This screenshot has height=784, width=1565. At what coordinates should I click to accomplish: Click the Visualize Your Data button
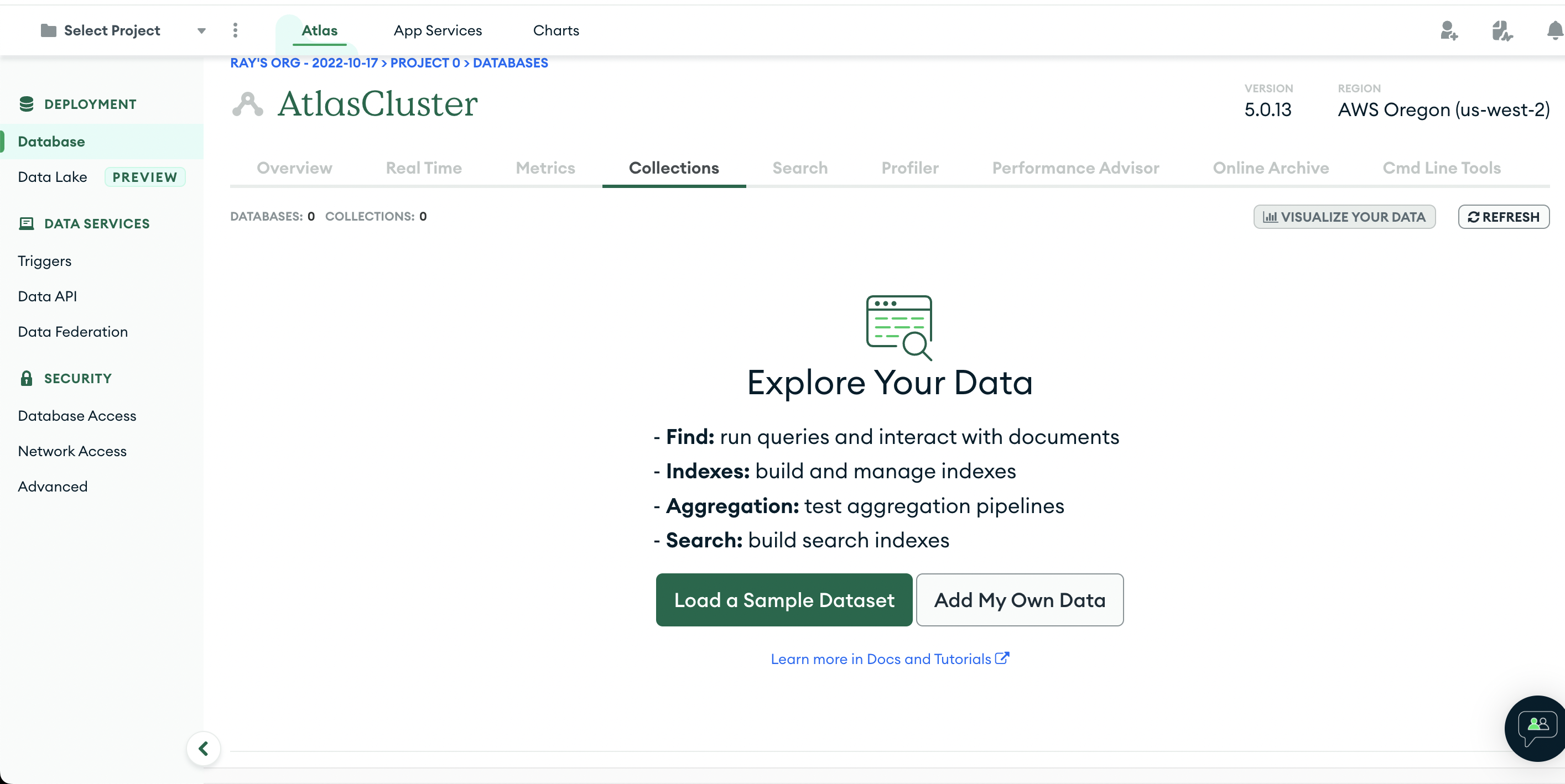click(1344, 217)
